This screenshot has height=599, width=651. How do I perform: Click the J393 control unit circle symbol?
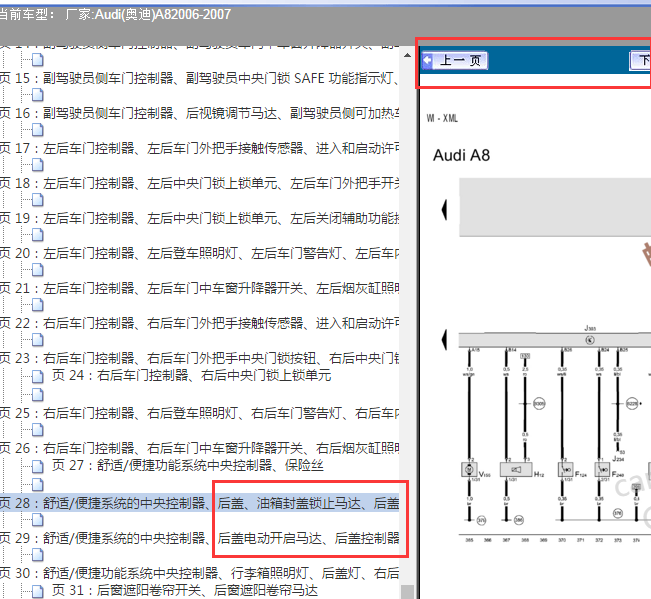pos(590,340)
